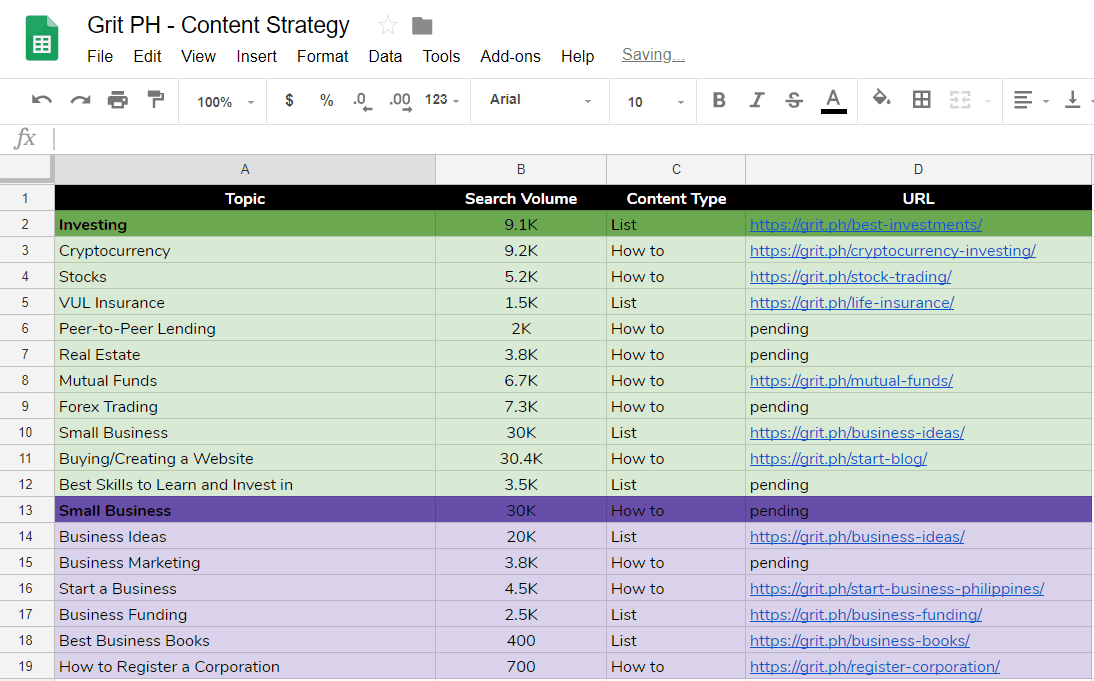This screenshot has height=681, width=1094.
Task: Open the start-blog link
Action: pyautogui.click(x=838, y=459)
